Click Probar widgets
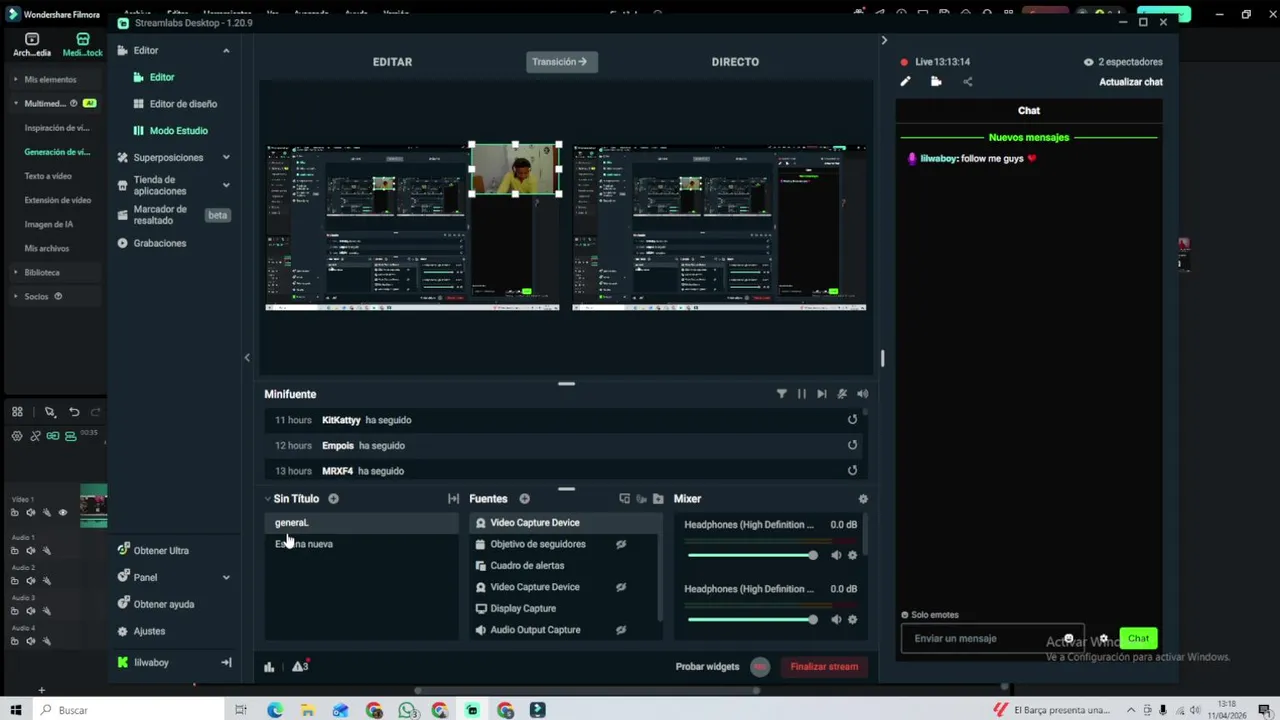This screenshot has height=720, width=1280. [707, 667]
